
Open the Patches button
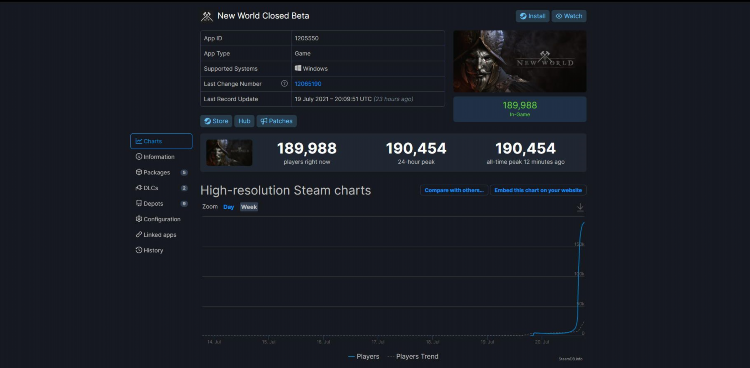276,121
